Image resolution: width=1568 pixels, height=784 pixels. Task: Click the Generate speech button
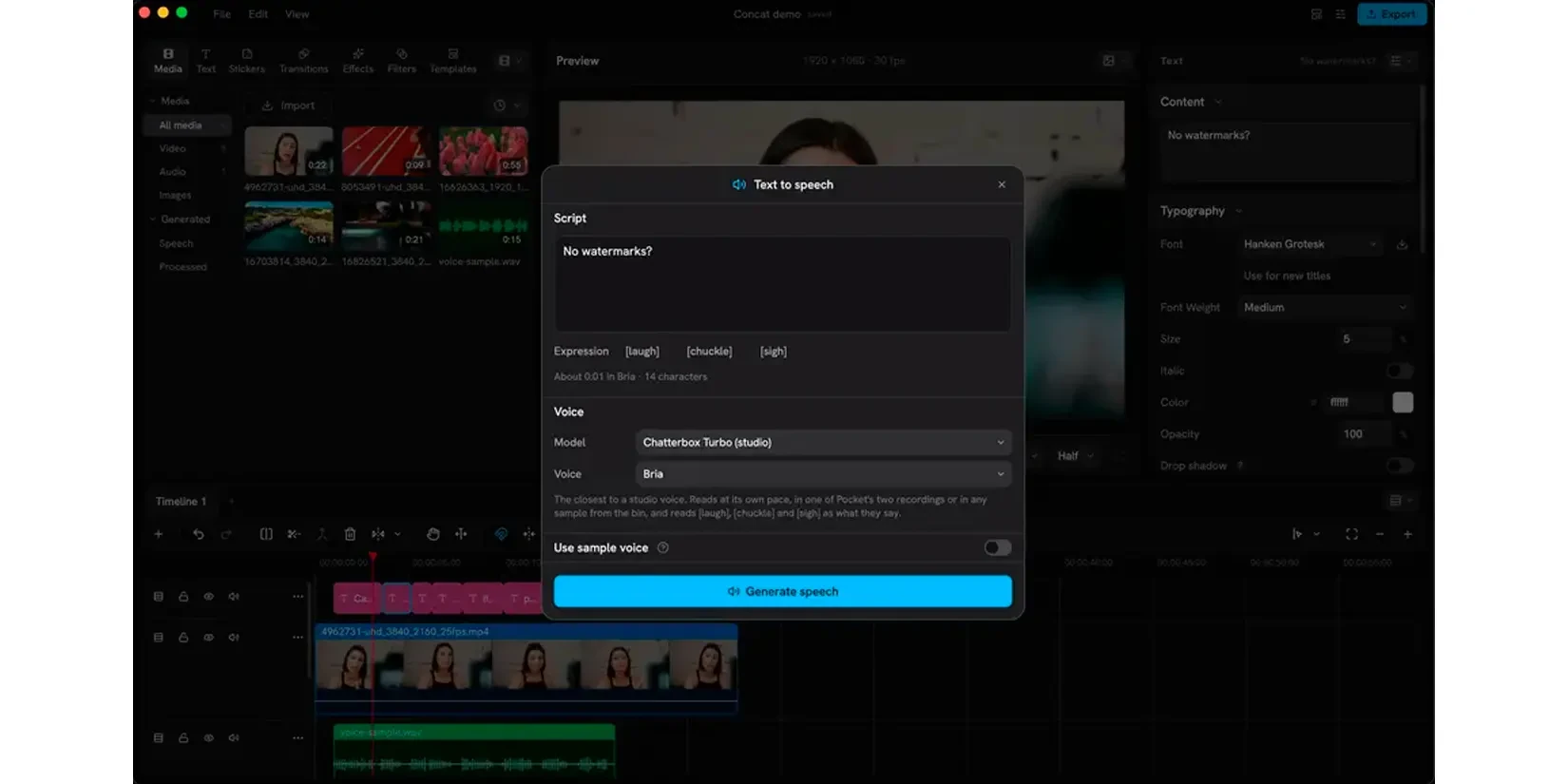coord(782,591)
